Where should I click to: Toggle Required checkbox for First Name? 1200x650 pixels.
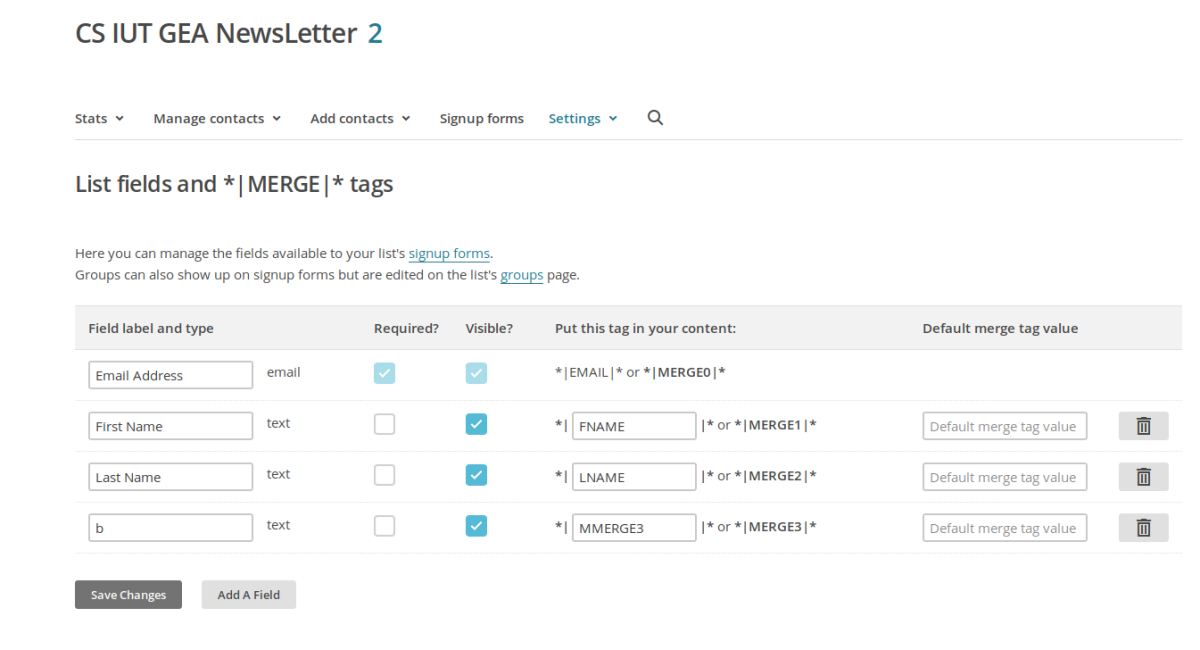coord(384,424)
